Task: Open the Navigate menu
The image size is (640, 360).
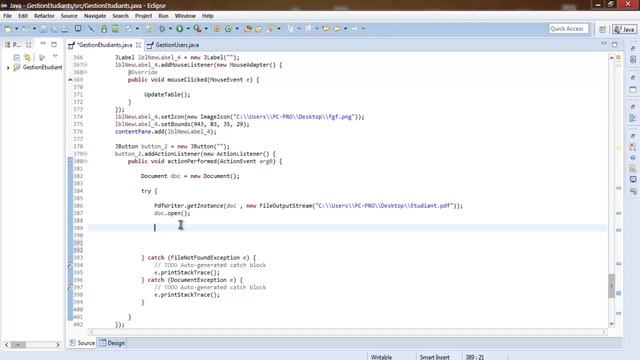Action: 95,16
